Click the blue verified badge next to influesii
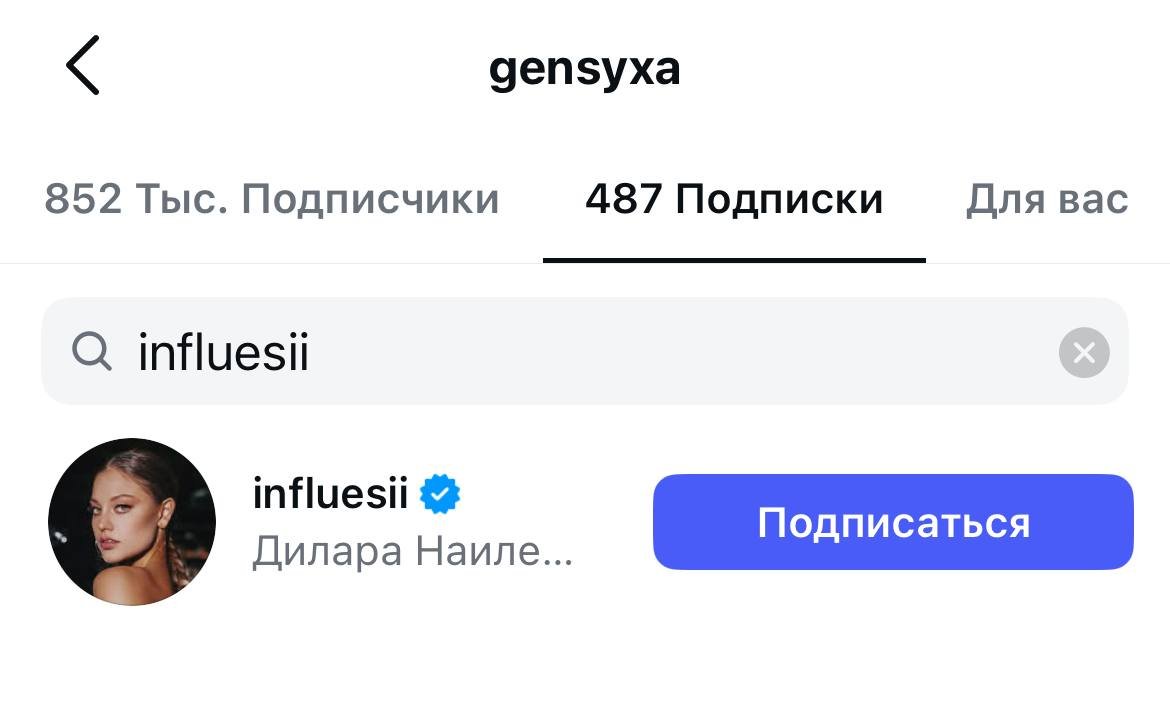 [x=440, y=495]
